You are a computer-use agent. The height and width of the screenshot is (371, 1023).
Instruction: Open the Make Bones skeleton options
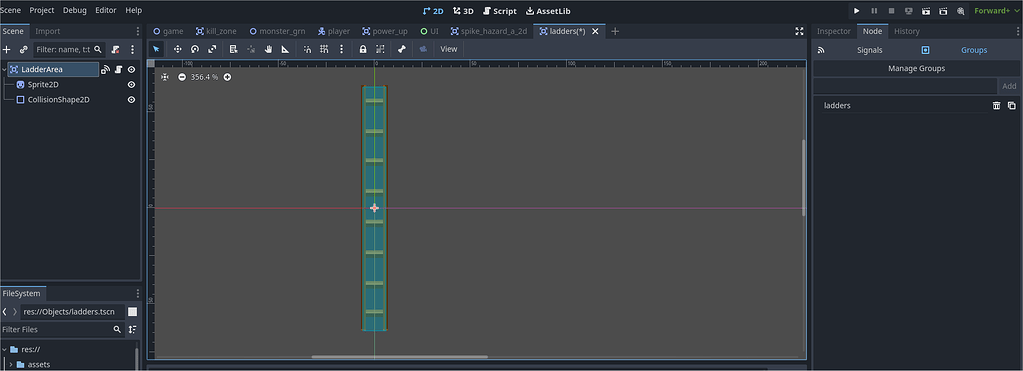coord(402,49)
